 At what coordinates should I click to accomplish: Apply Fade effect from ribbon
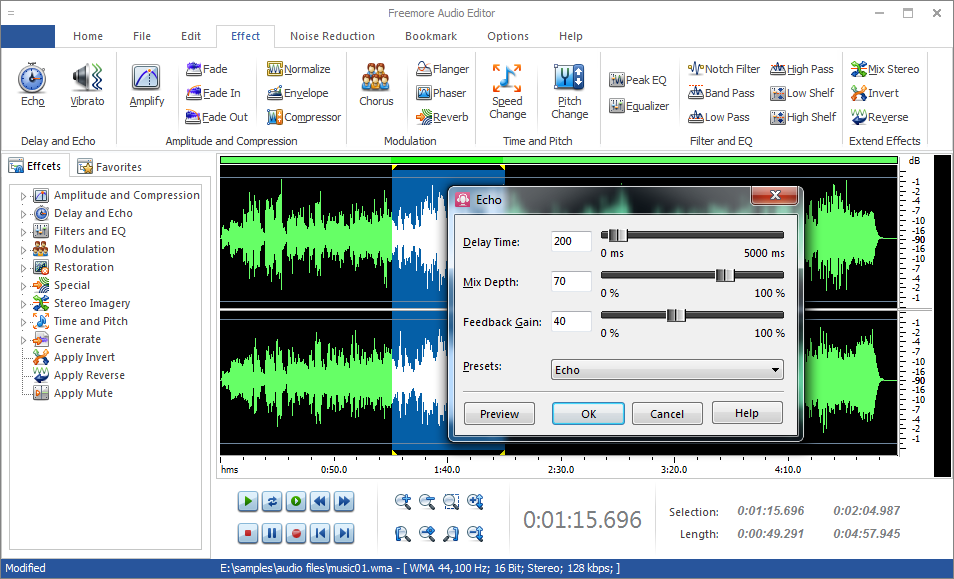(x=207, y=69)
